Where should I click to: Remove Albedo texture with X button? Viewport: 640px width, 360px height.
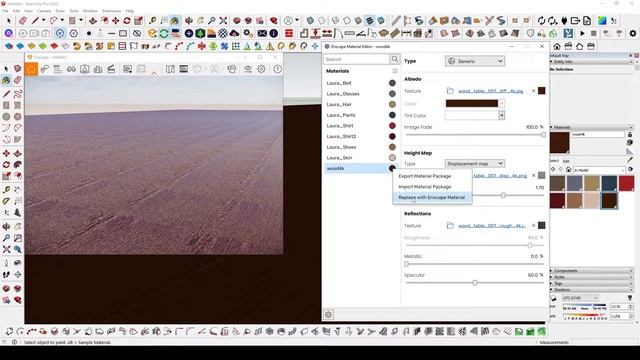[533, 91]
